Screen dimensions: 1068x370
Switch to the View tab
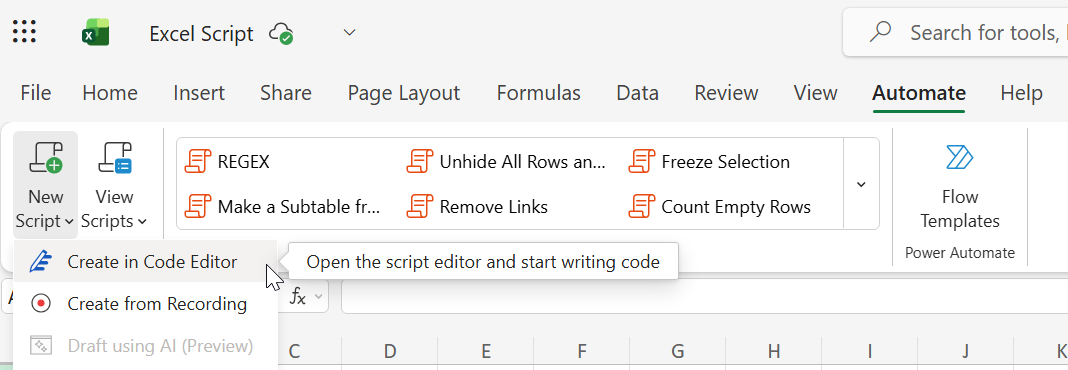816,93
